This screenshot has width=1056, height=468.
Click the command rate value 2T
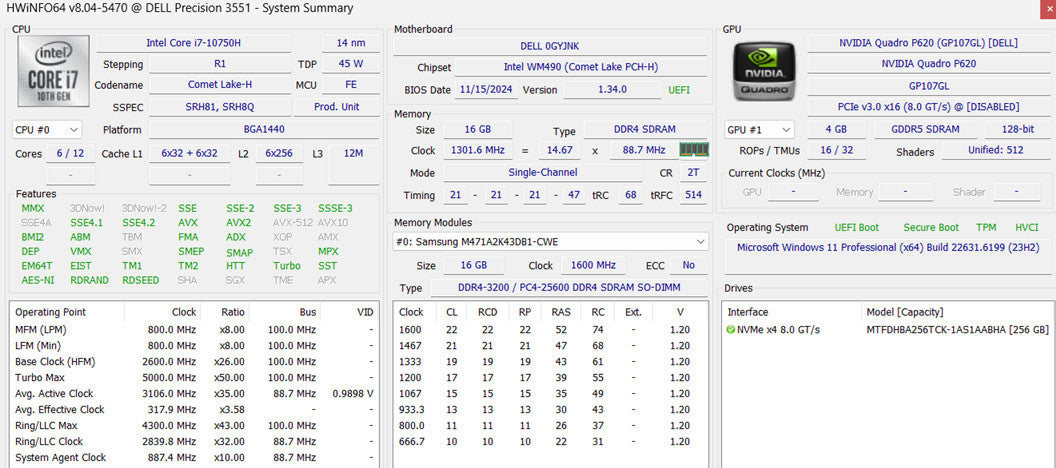[x=693, y=172]
